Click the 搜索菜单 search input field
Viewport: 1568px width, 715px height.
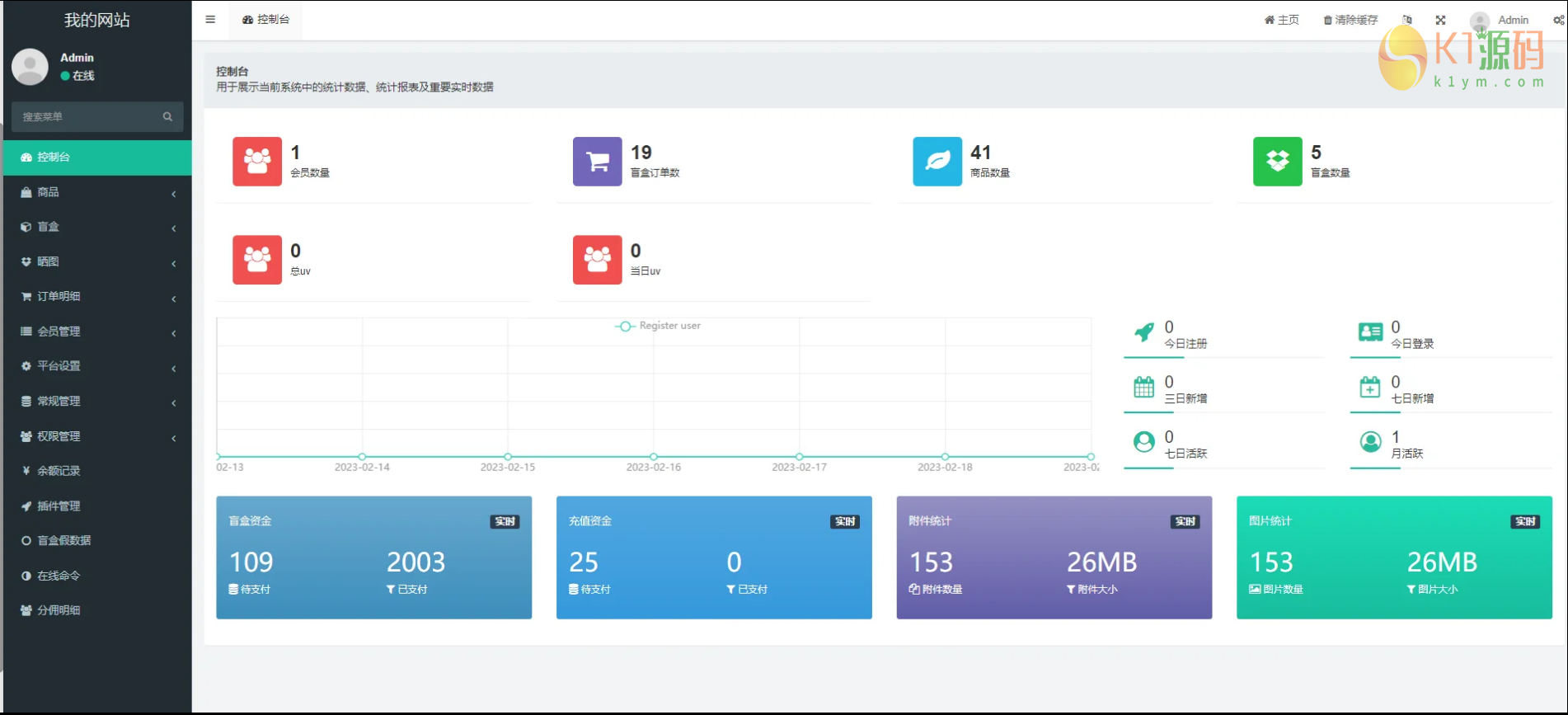87,117
